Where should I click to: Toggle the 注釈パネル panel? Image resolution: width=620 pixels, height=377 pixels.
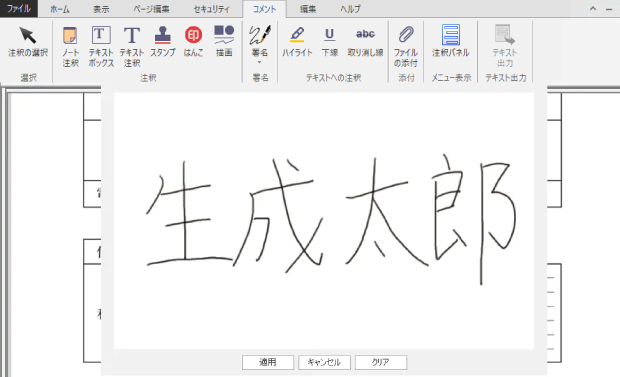[x=451, y=42]
